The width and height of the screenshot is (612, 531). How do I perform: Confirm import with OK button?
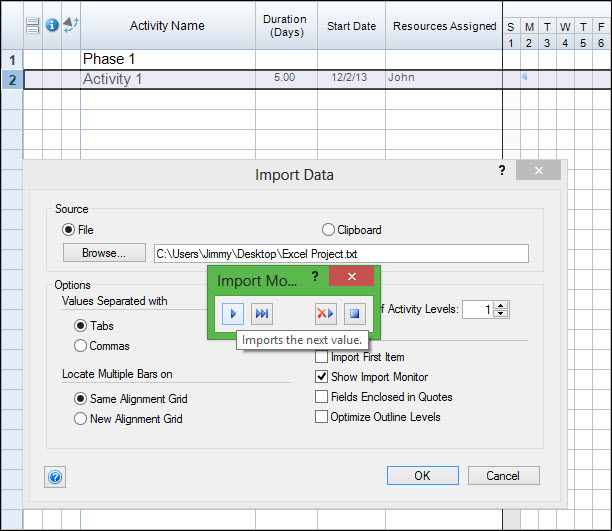point(422,476)
